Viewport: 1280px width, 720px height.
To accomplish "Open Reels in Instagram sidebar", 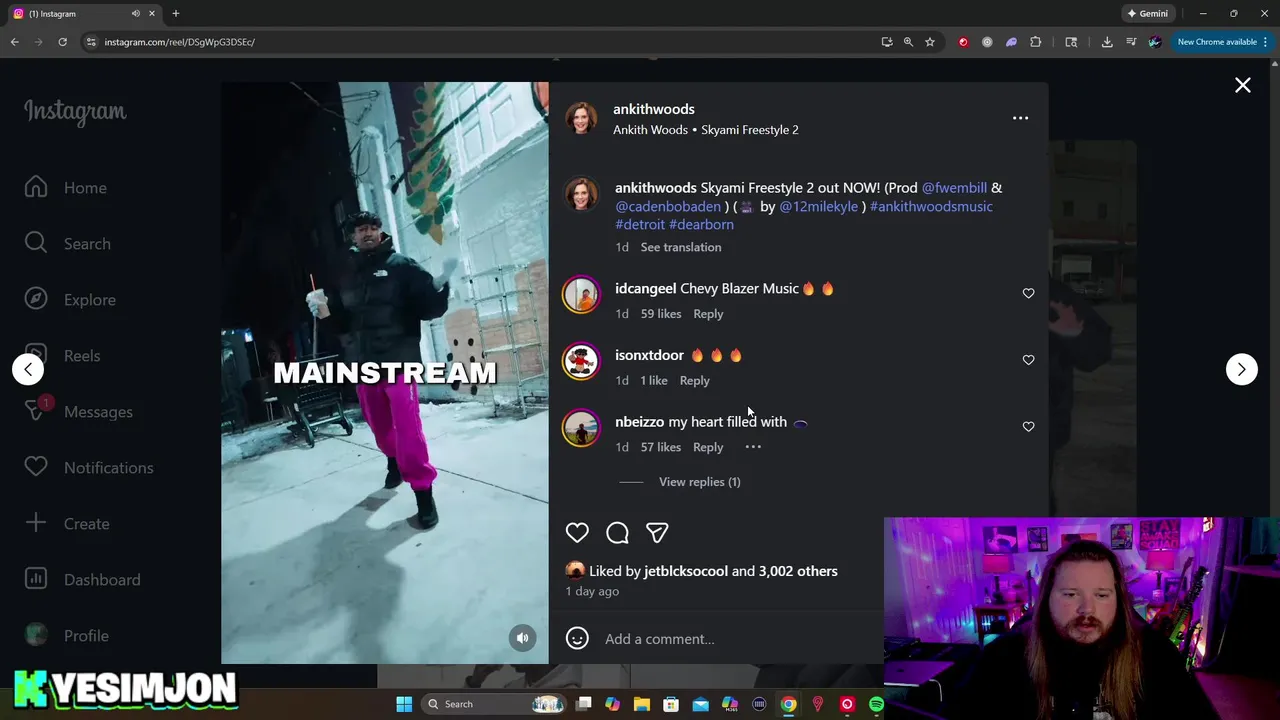I will pos(63,356).
